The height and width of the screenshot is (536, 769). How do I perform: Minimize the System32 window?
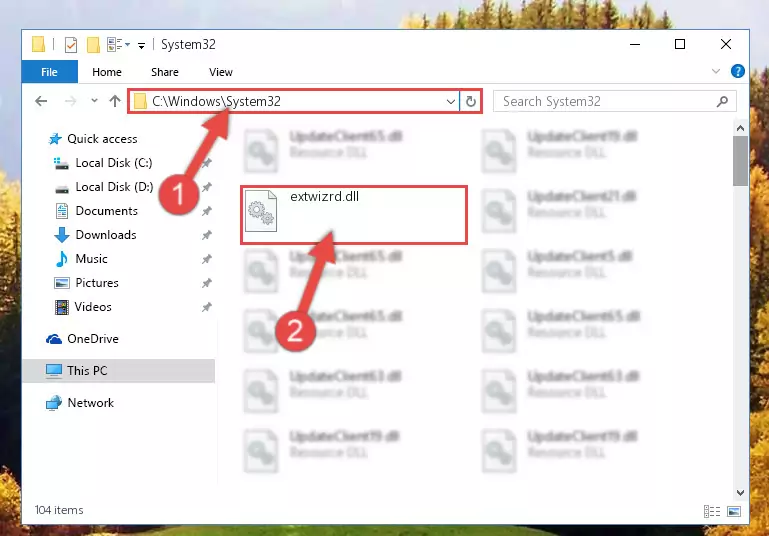[635, 44]
